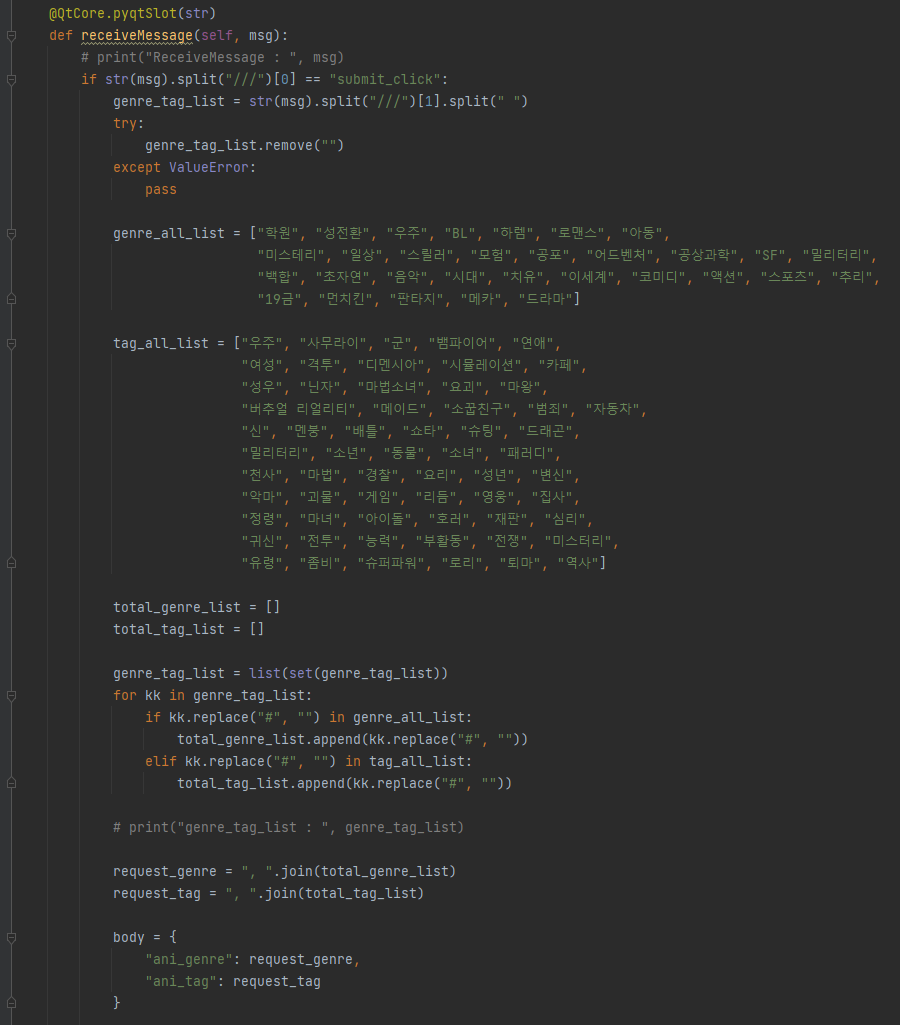The image size is (900, 1025).
Task: Click ", ".join(total_genre_list) expression
Action: (x=348, y=871)
